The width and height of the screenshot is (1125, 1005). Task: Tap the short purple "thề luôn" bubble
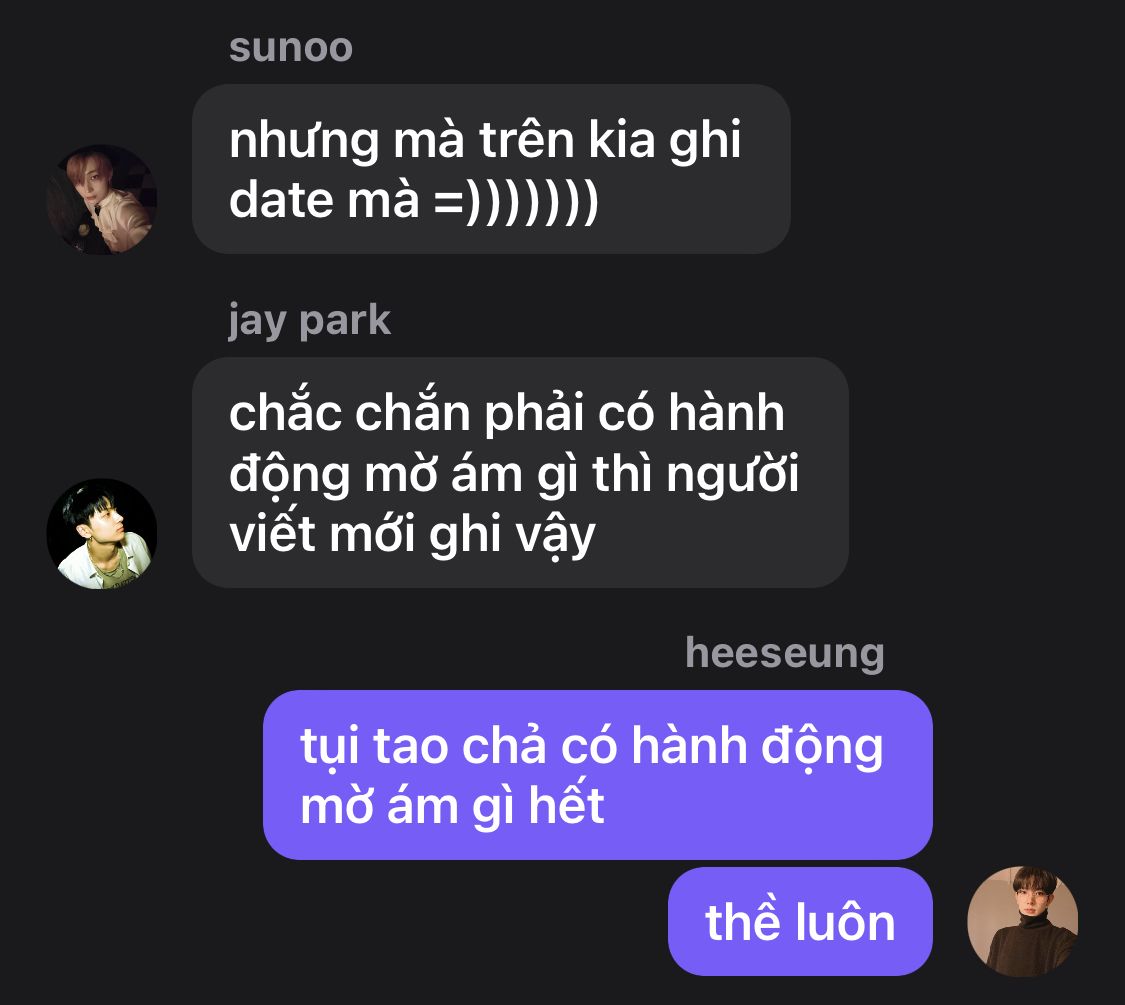coord(800,921)
